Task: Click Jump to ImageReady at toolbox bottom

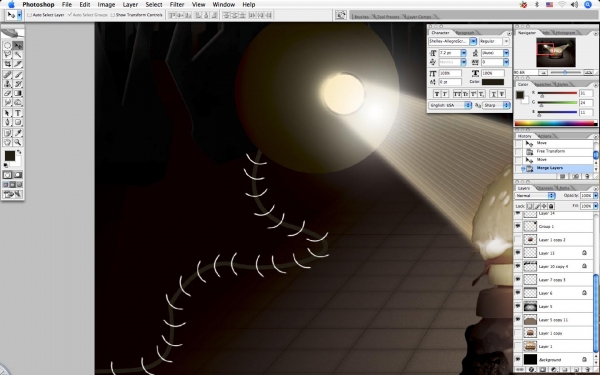Action: point(13,194)
